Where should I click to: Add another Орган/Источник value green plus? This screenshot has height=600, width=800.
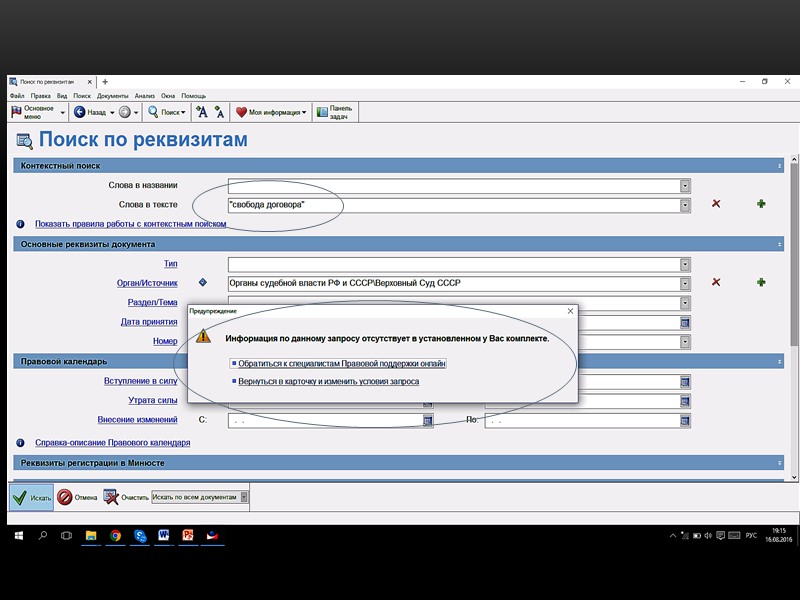point(761,282)
